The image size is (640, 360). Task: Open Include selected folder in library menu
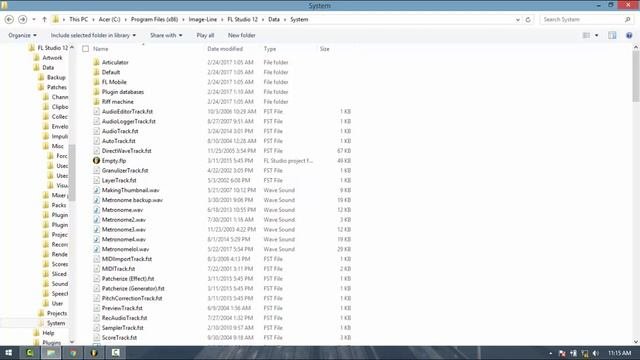click(x=93, y=35)
